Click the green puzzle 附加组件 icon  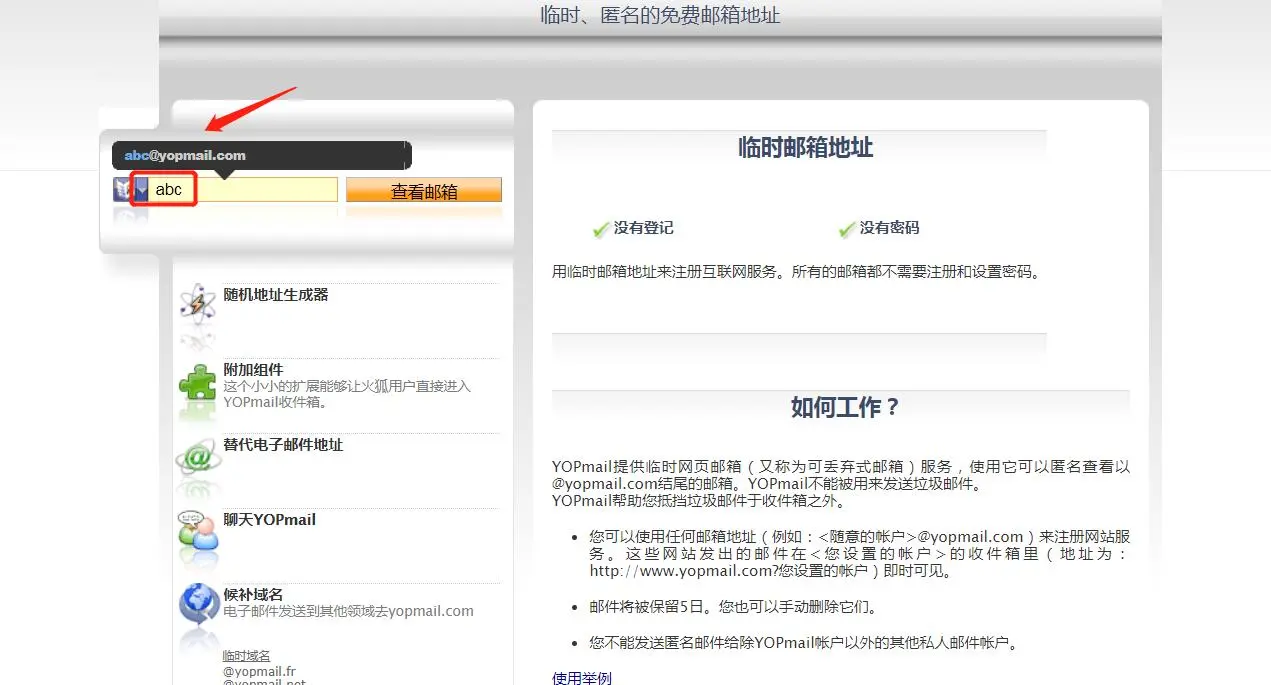tap(197, 381)
